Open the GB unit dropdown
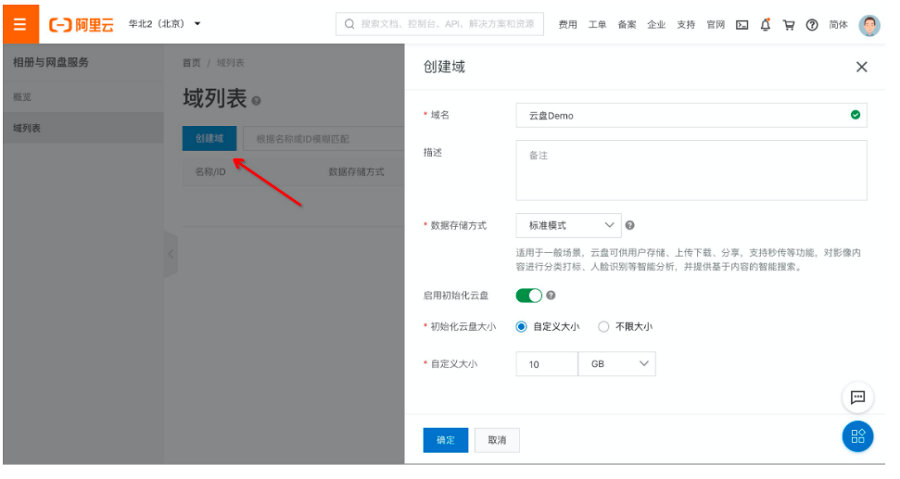This screenshot has width=900, height=479. click(616, 364)
